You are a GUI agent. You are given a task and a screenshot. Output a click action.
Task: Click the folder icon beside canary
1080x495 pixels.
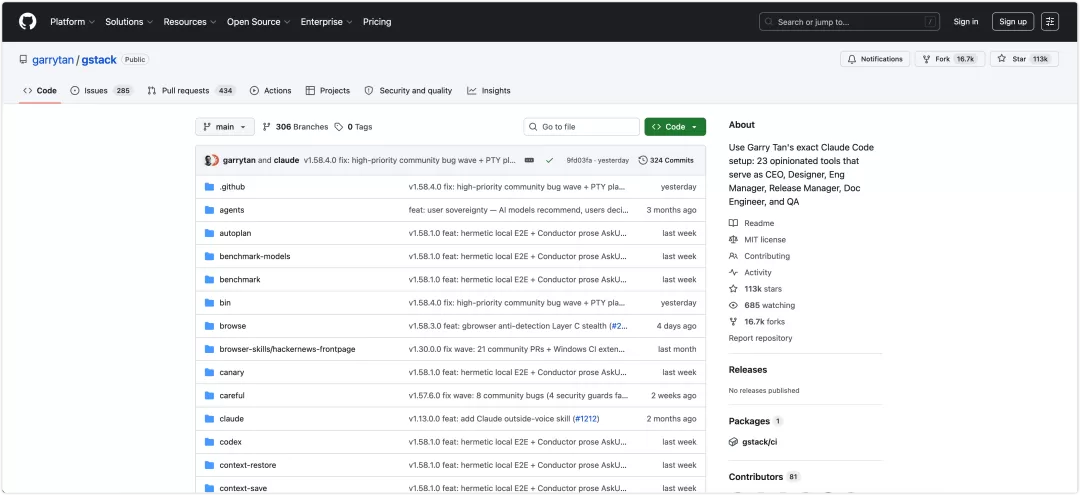(209, 372)
